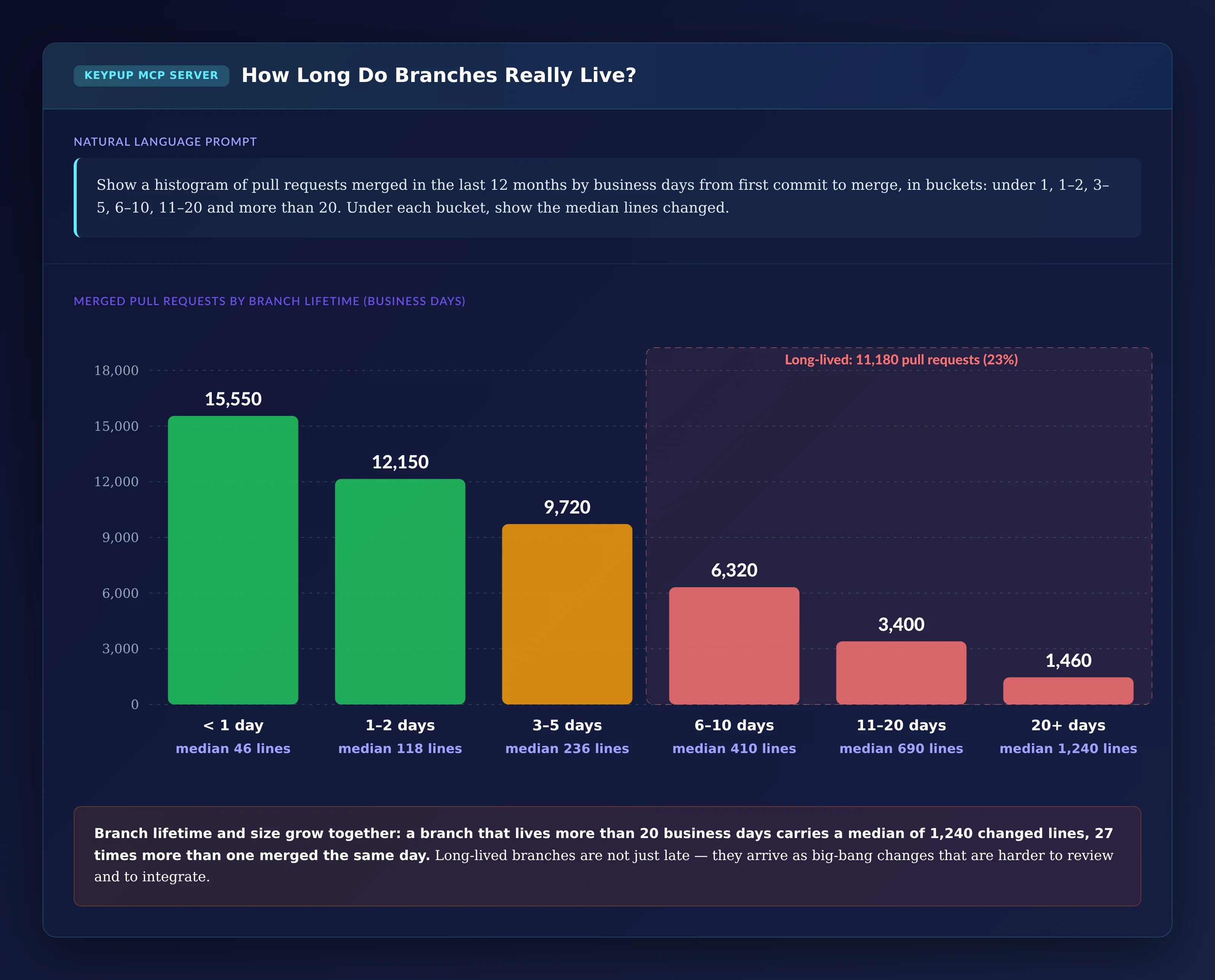Image resolution: width=1215 pixels, height=980 pixels.
Task: Click the "1–2 days" axis label
Action: coord(400,725)
